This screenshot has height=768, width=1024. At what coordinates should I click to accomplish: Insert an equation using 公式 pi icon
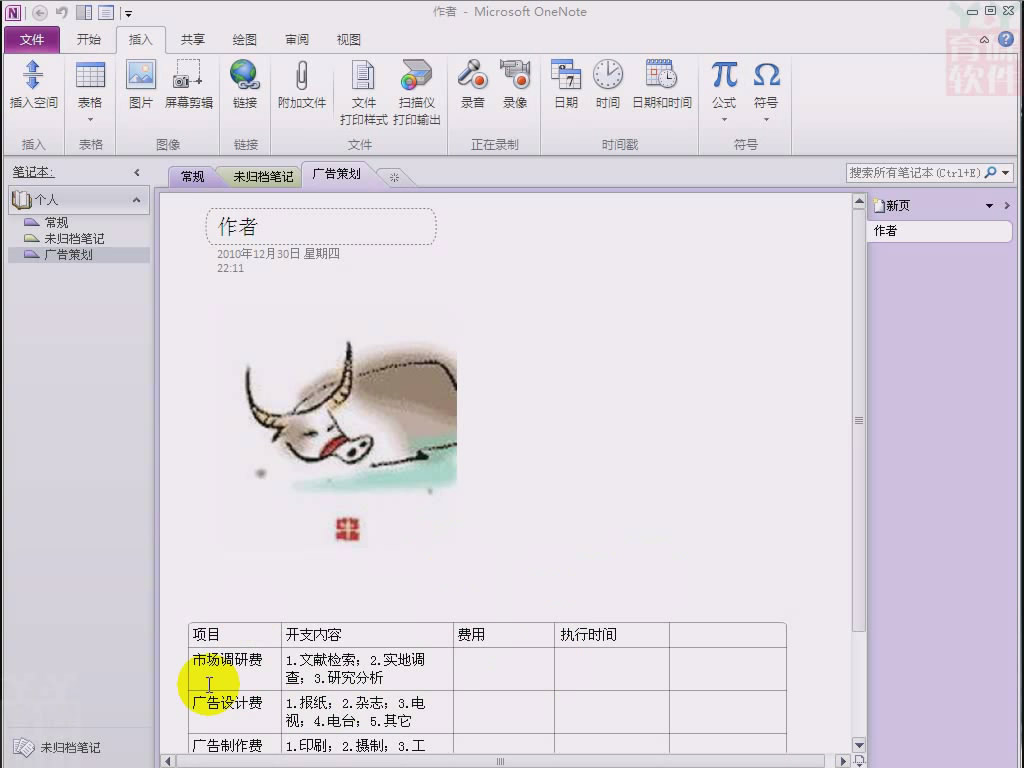point(724,76)
